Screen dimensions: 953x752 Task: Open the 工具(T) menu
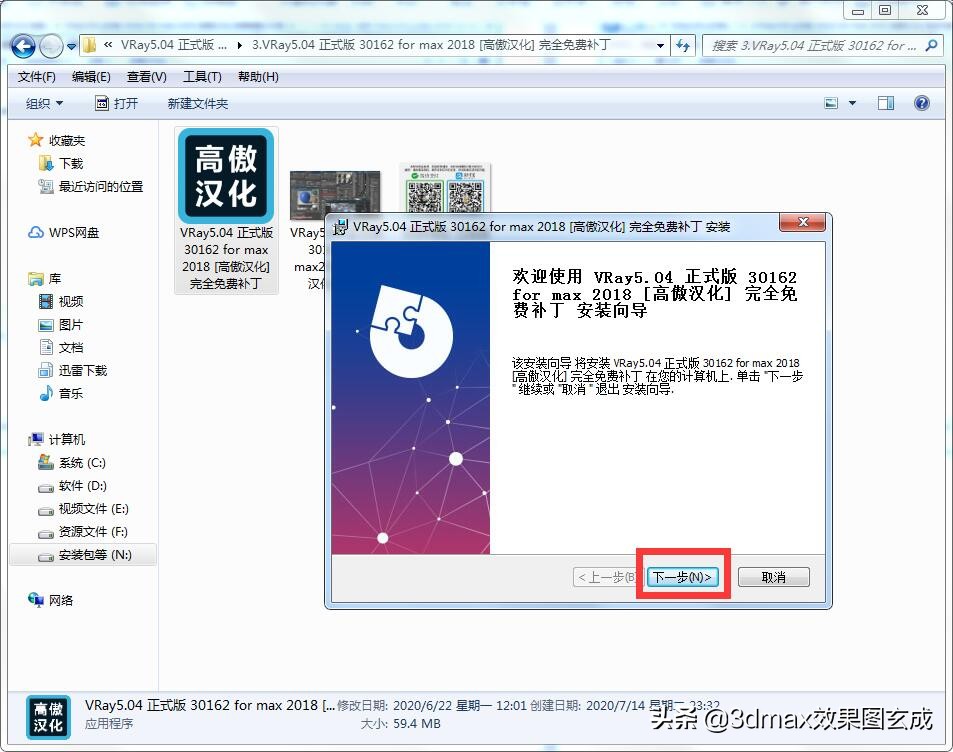[202, 77]
